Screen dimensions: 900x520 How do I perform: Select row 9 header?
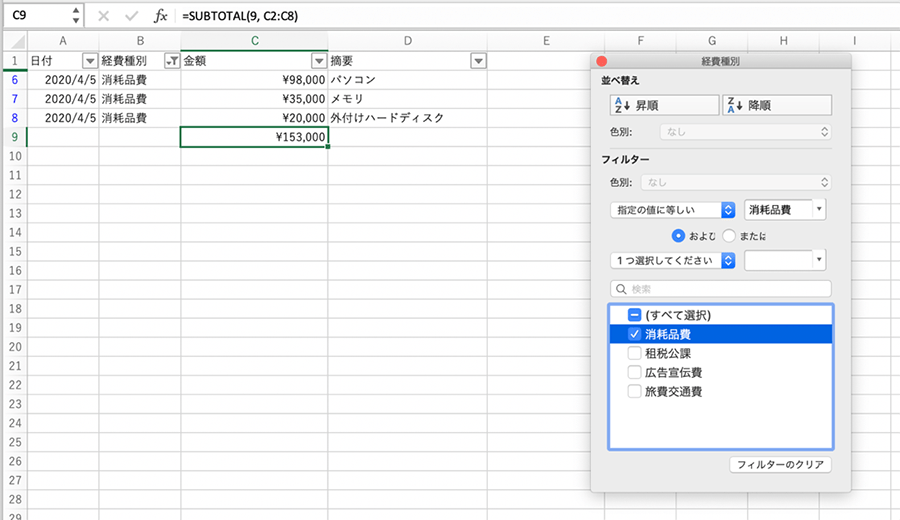click(15, 137)
